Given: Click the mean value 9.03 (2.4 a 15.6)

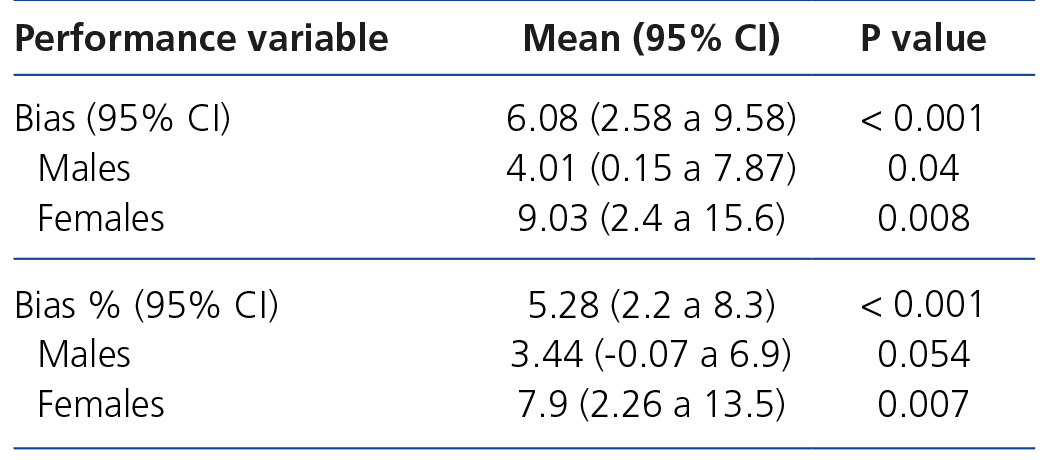Looking at the screenshot, I should 651,217.
